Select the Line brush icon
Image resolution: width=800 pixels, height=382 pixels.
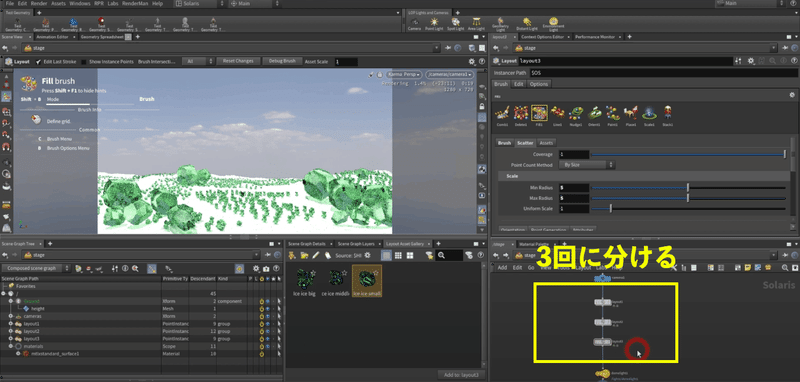pyautogui.click(x=558, y=114)
